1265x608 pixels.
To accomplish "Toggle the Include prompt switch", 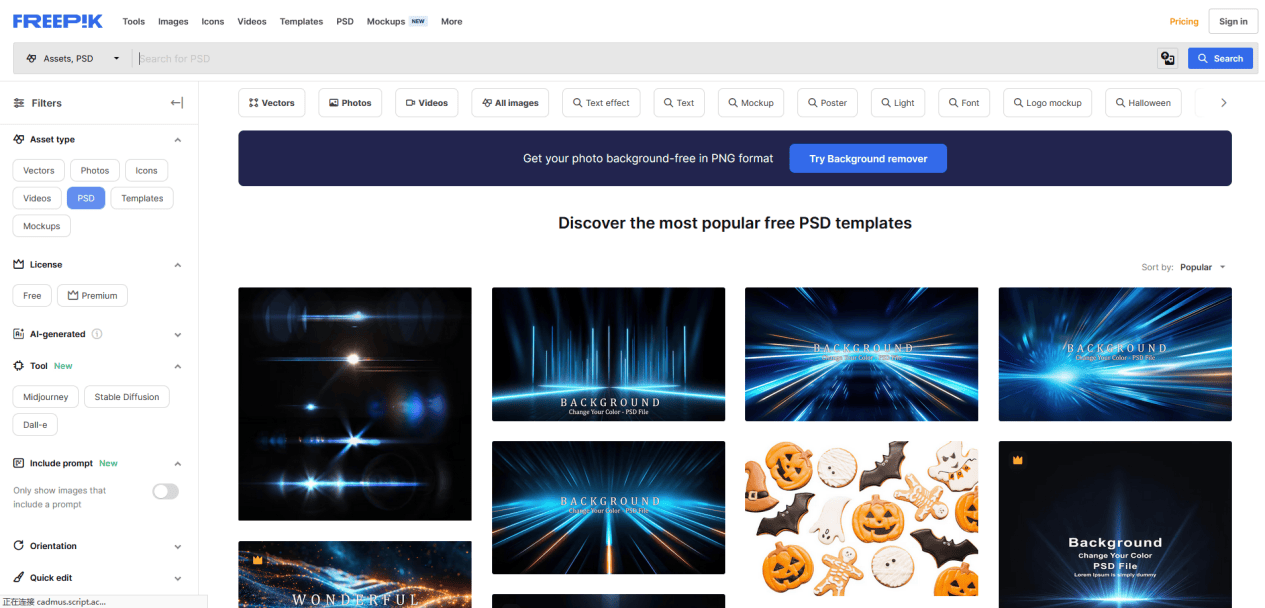I will point(165,491).
